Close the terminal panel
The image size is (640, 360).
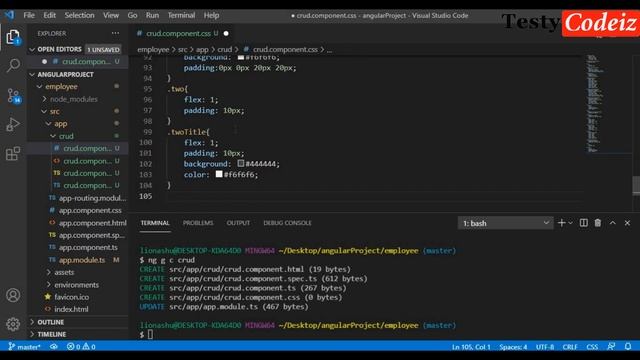point(627,223)
